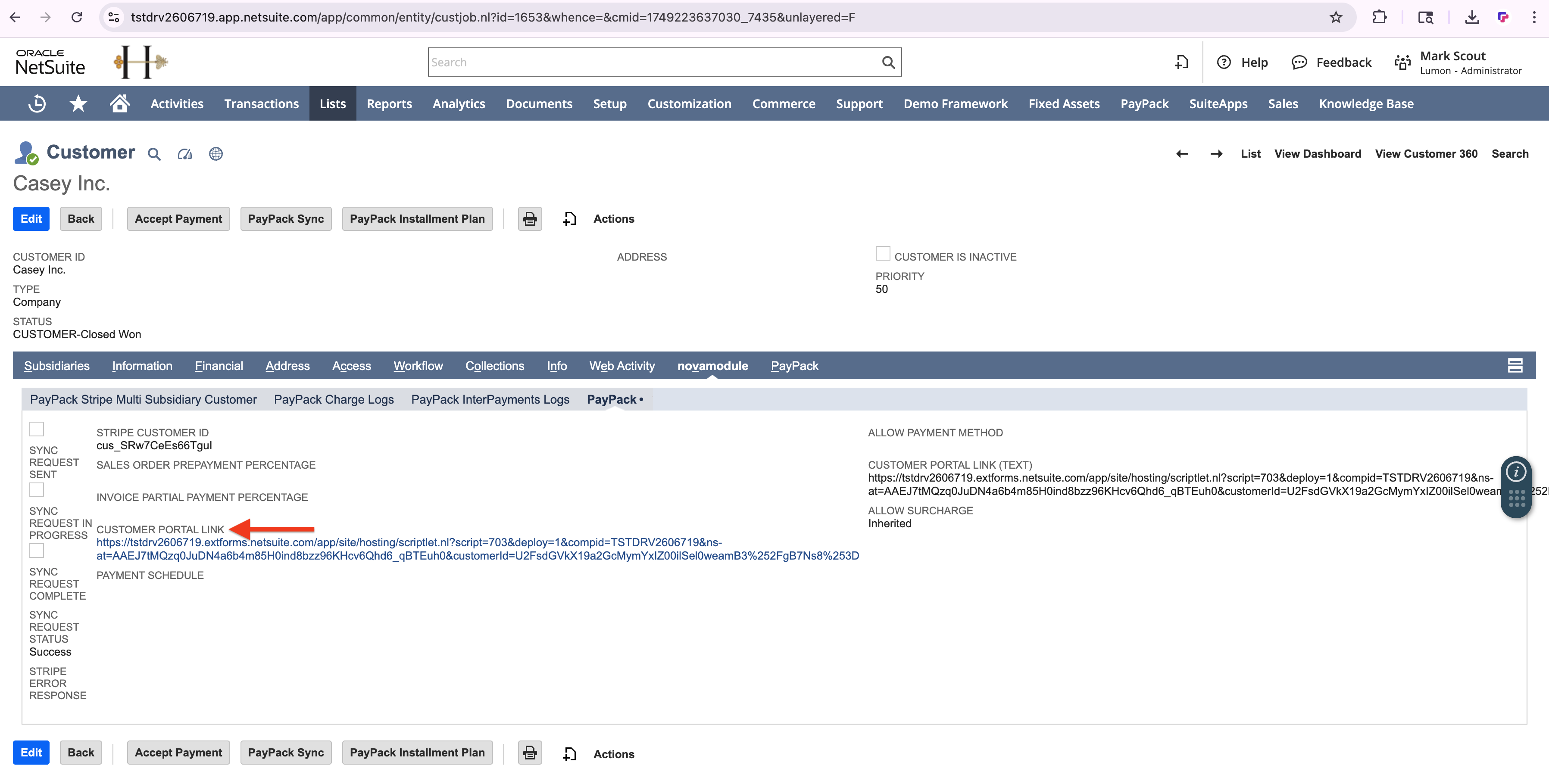Toggle the Sync Request Complete checkbox
The height and width of the screenshot is (784, 1549).
pos(37,551)
